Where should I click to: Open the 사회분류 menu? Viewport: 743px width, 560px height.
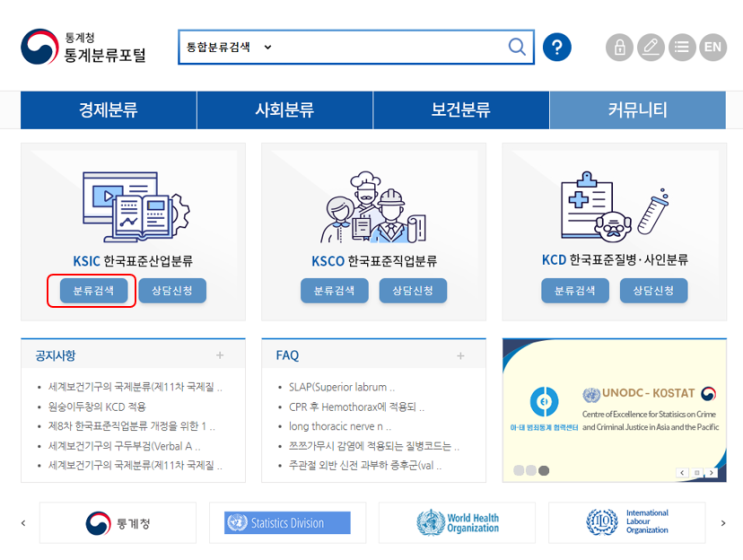(285, 110)
